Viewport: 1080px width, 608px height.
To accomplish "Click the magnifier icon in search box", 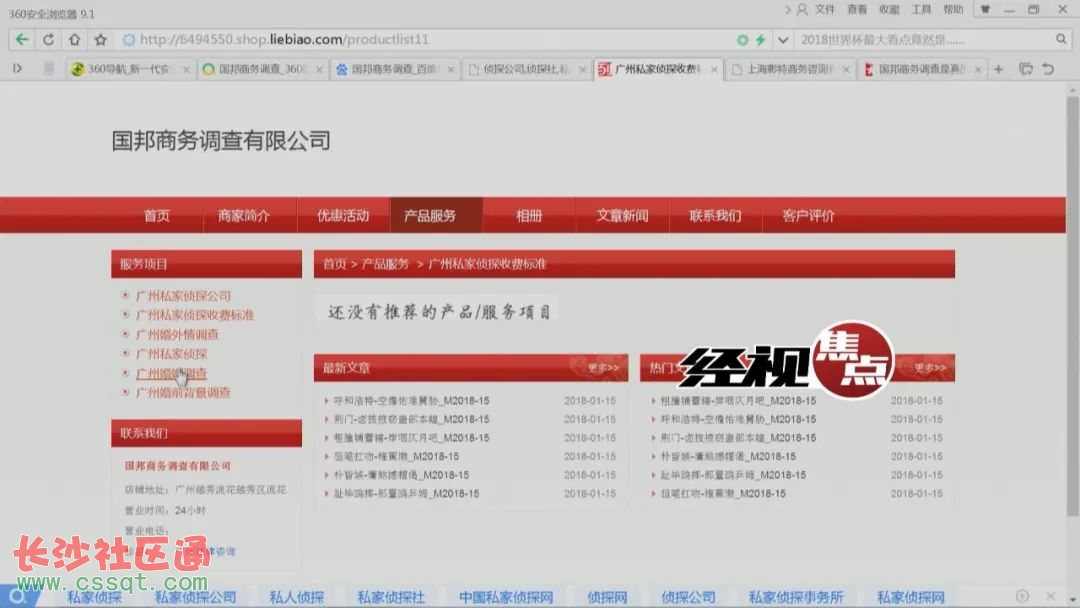I will click(x=1061, y=39).
